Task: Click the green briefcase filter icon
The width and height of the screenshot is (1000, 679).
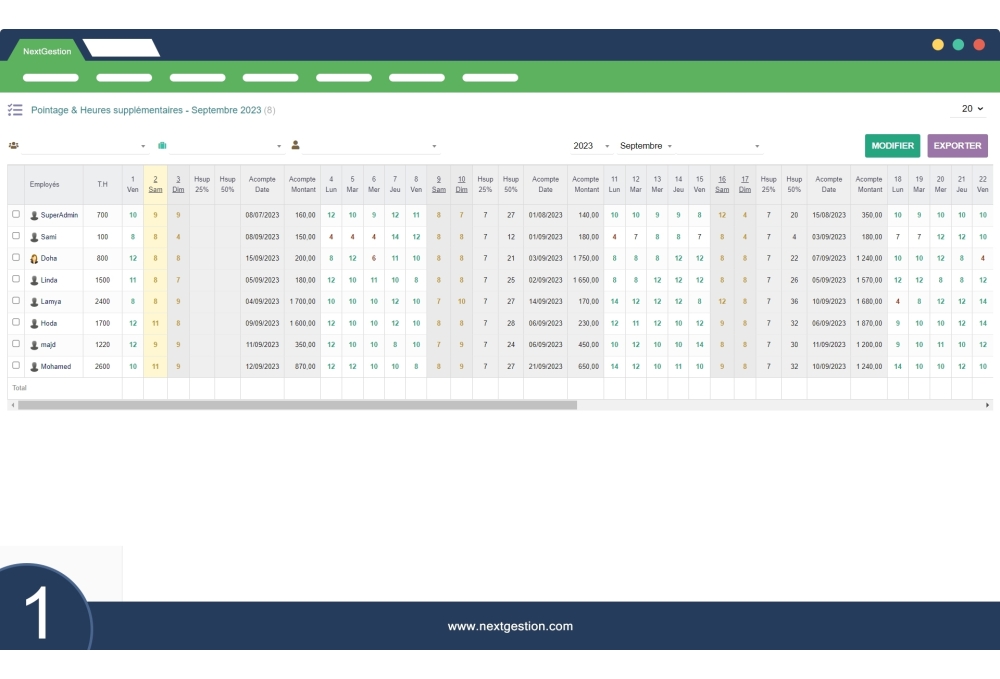Action: [162, 146]
